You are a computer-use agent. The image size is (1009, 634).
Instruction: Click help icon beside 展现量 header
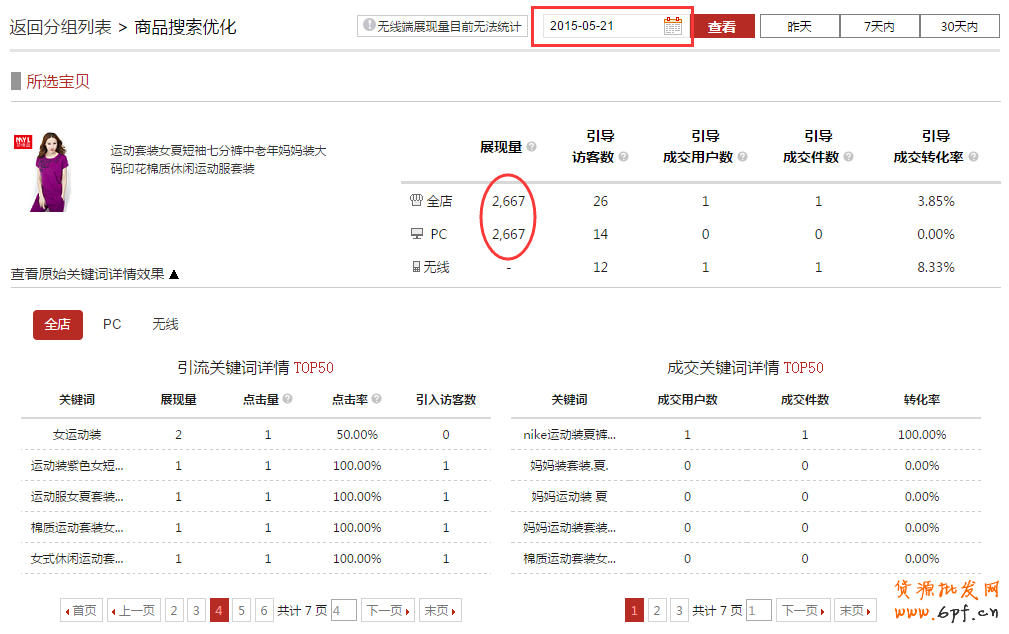(531, 147)
